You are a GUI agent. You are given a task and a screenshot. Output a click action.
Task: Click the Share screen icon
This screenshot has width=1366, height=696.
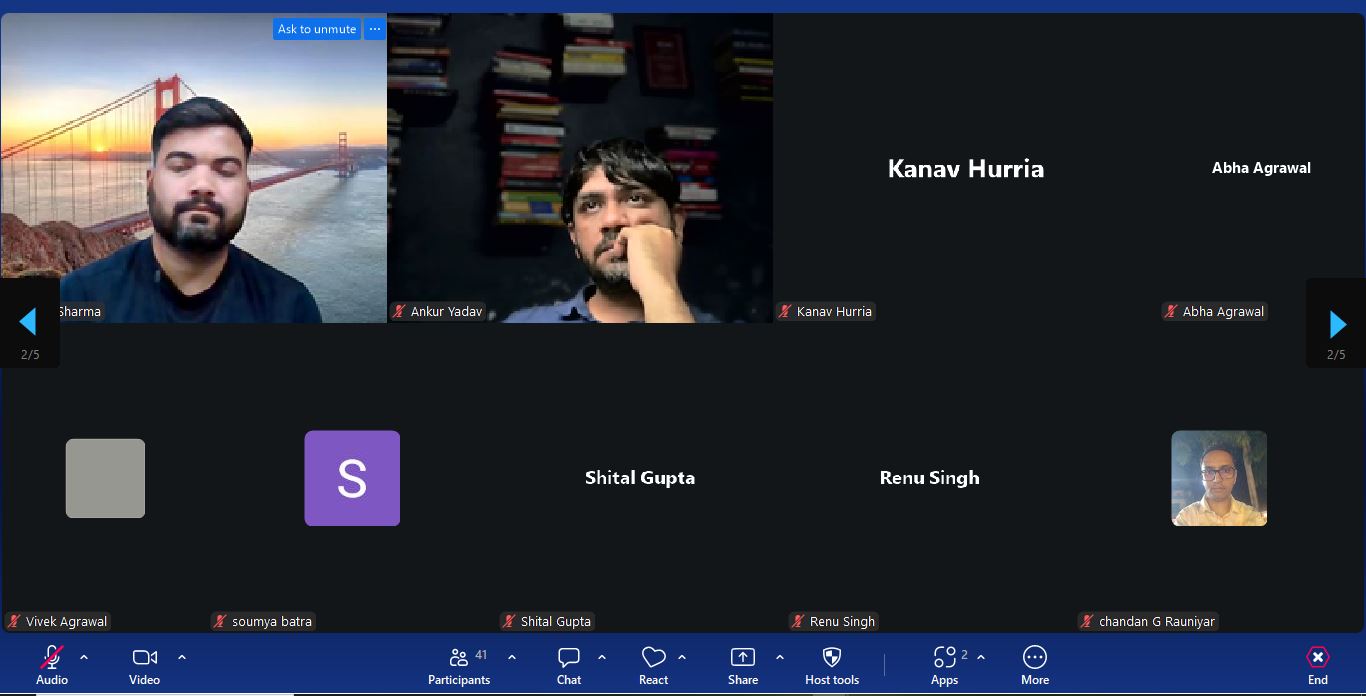(743, 658)
